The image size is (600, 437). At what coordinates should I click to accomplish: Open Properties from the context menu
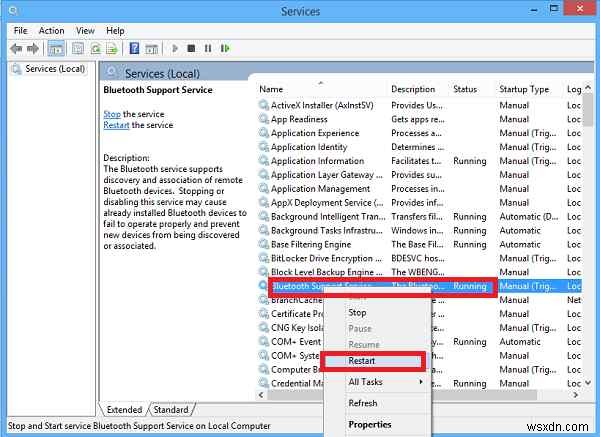tap(370, 424)
